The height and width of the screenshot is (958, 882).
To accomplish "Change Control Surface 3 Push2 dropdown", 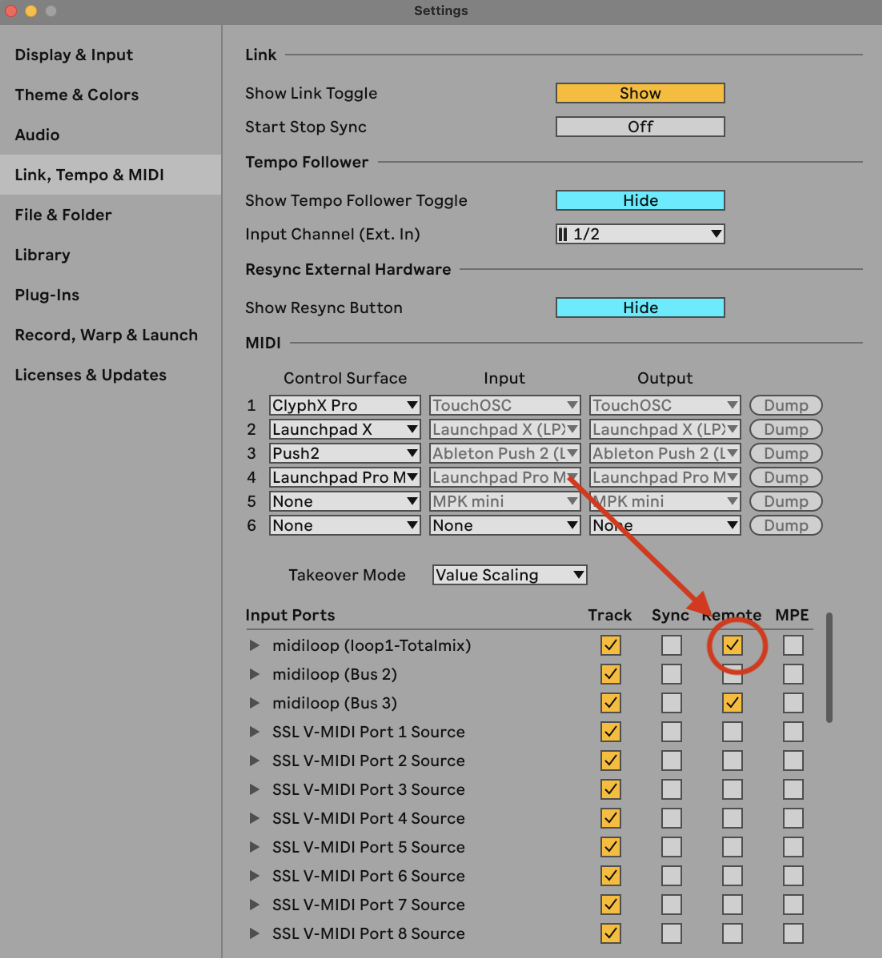I will pyautogui.click(x=345, y=453).
